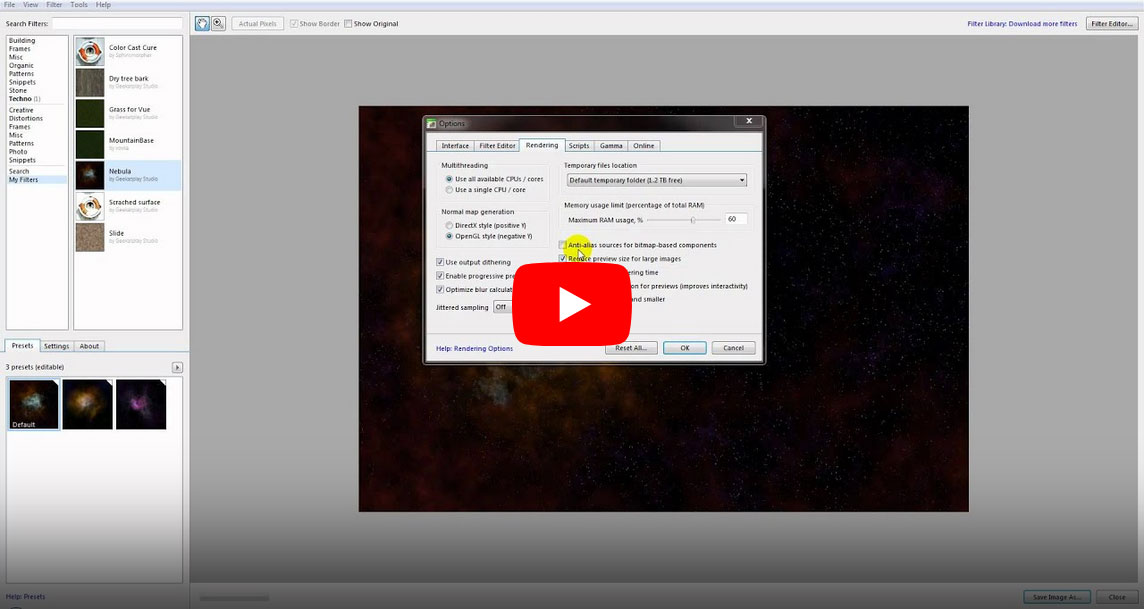
Task: Choose DirectX style normal map option
Action: point(449,225)
